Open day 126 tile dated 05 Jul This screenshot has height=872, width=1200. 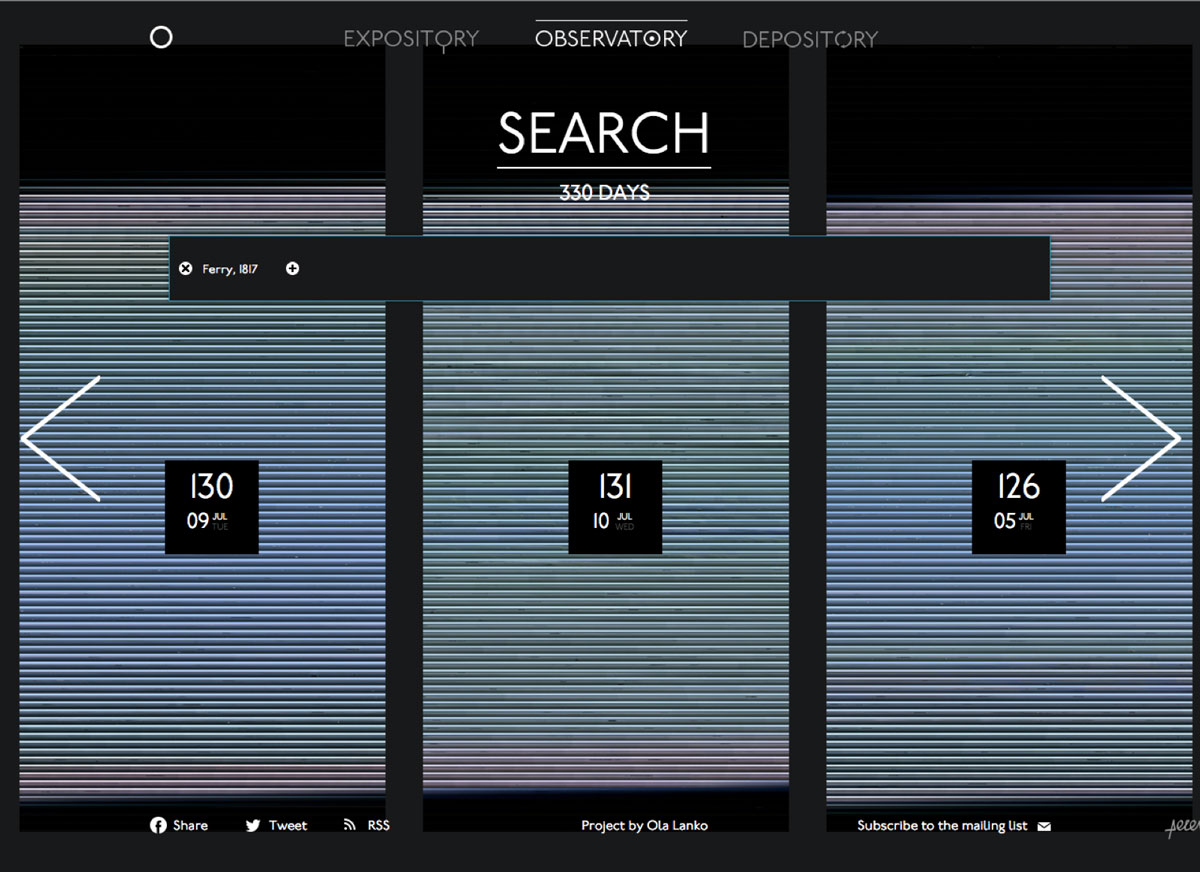click(1018, 506)
